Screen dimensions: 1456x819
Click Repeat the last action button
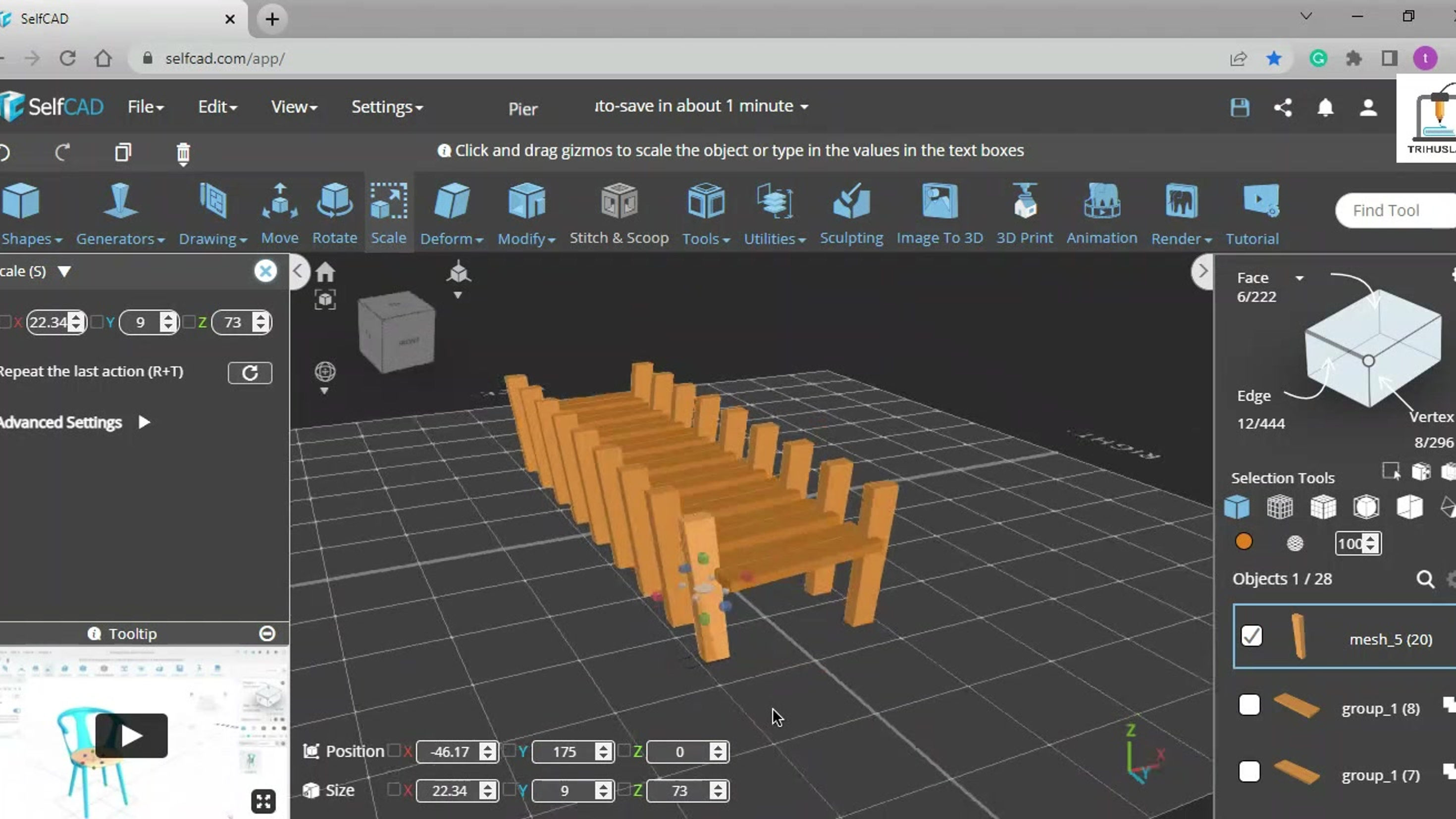click(250, 372)
